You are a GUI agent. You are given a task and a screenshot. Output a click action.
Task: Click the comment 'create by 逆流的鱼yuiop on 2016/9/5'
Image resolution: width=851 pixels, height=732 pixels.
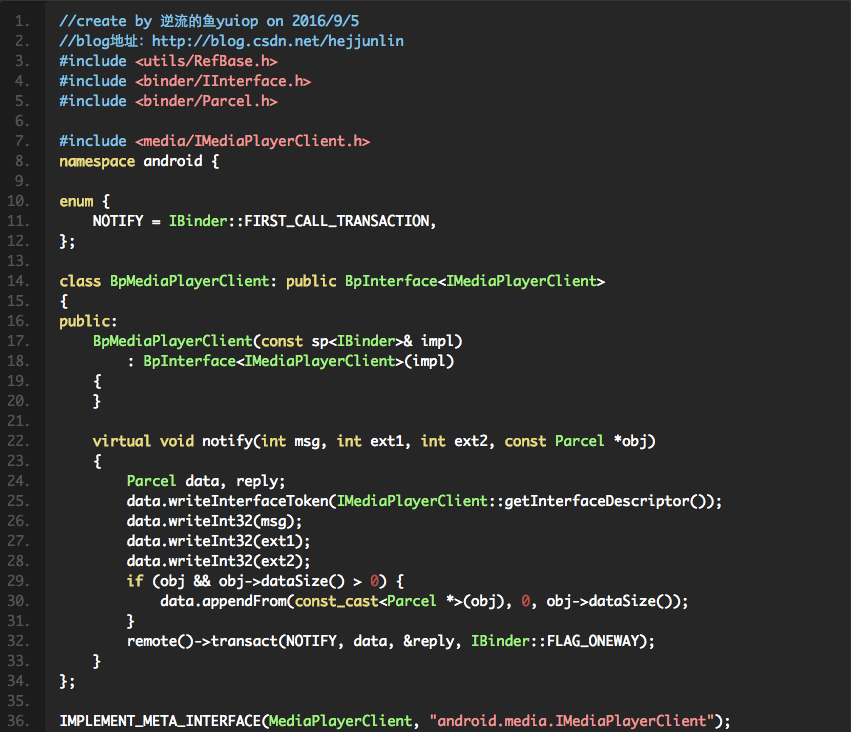tap(209, 21)
